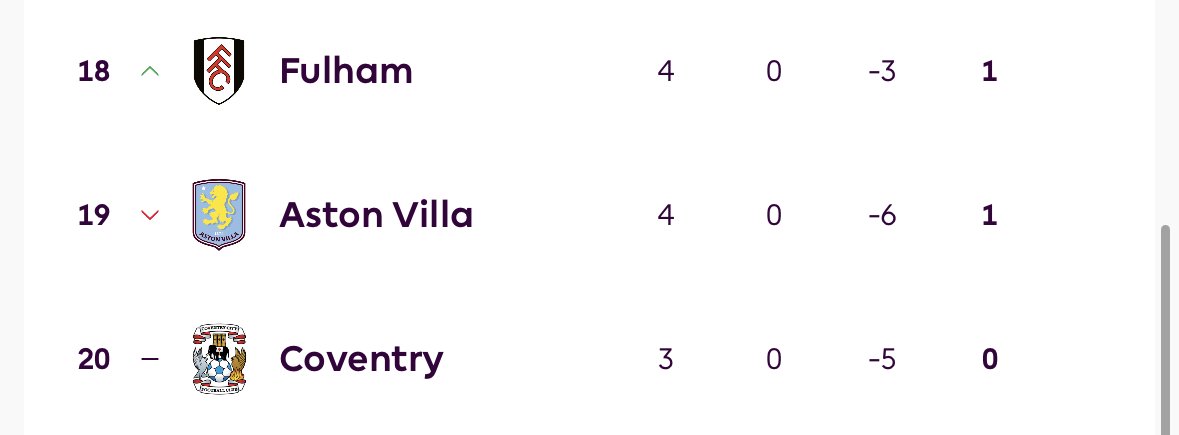This screenshot has width=1179, height=435.
Task: Click Aston Villa's goal difference of -6
Action: (x=882, y=215)
